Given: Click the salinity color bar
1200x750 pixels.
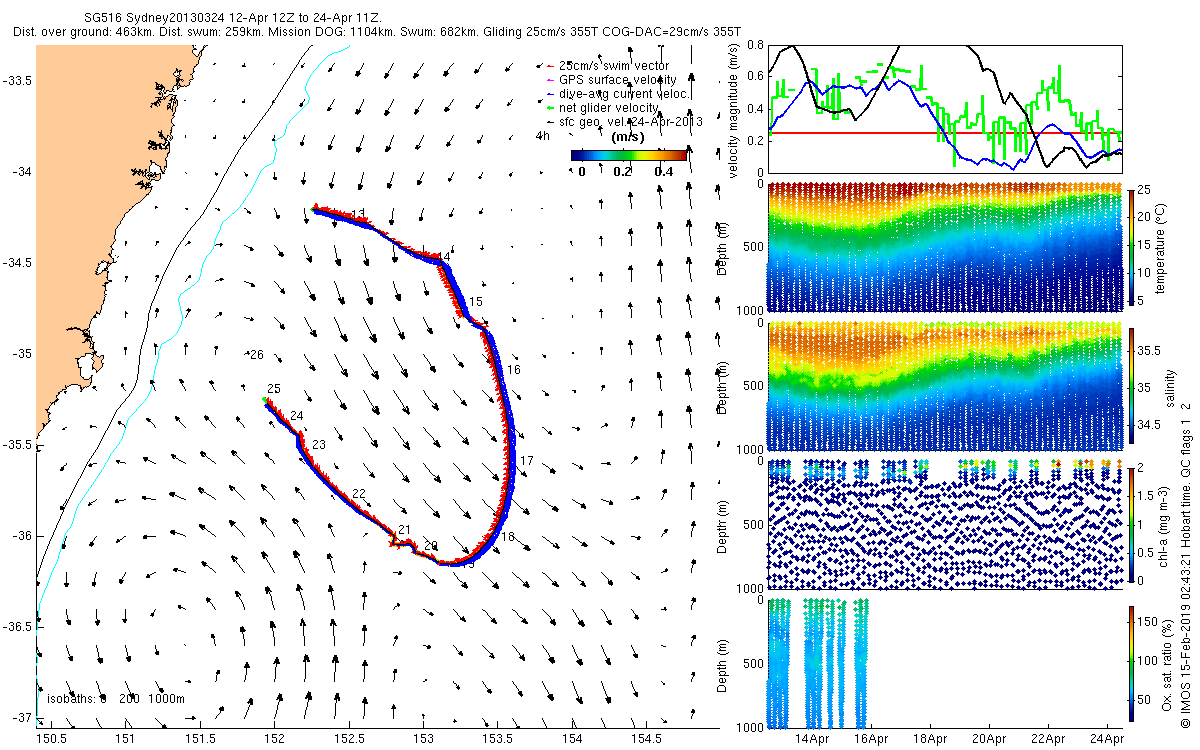Looking at the screenshot, I should coord(1131,386).
